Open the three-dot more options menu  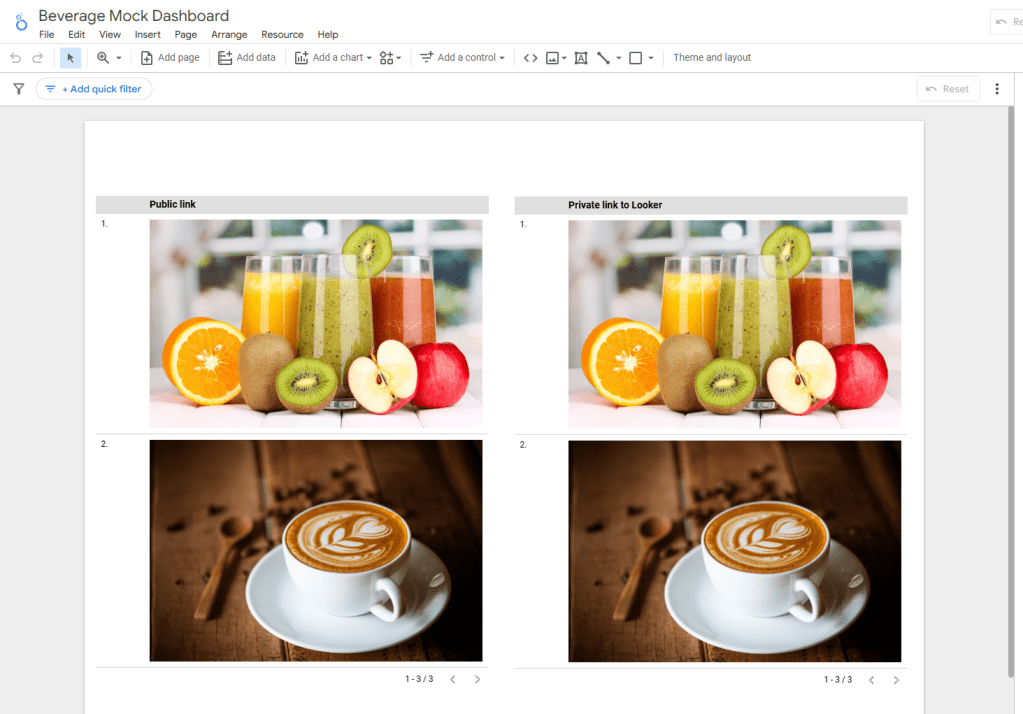click(997, 89)
